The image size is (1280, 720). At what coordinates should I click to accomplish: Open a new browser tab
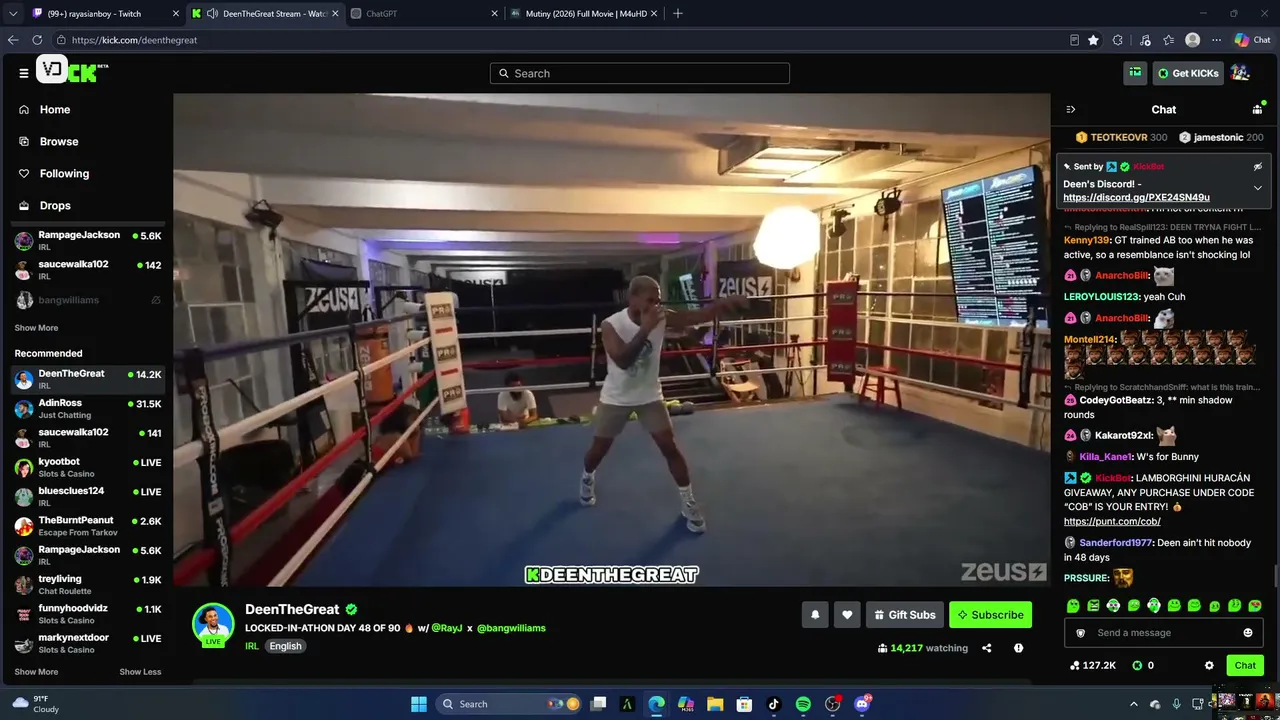pyautogui.click(x=678, y=14)
